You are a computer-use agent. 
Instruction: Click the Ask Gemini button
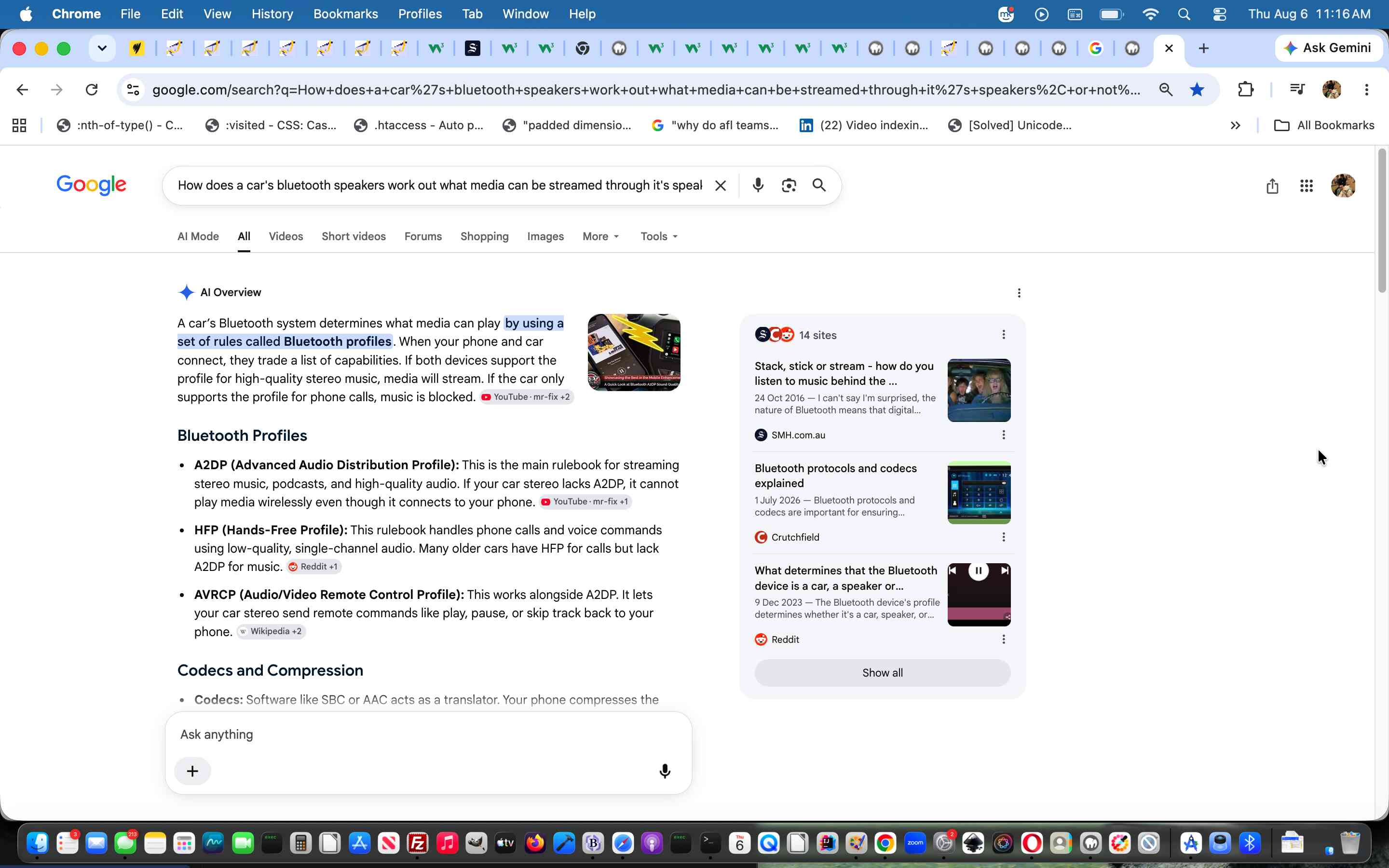[x=1329, y=48]
